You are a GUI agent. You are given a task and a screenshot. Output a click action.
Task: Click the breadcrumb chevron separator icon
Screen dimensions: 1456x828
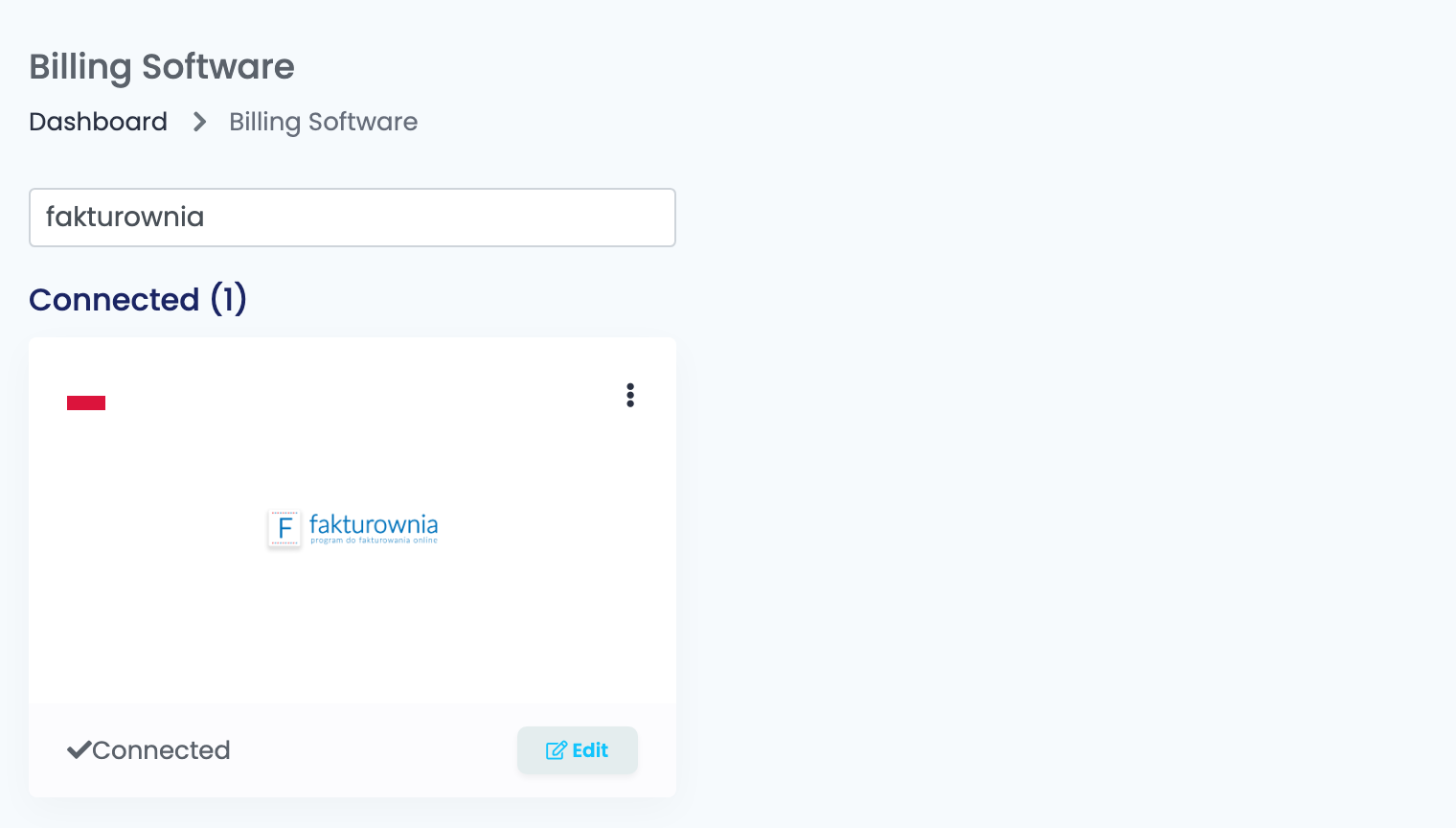(x=199, y=122)
